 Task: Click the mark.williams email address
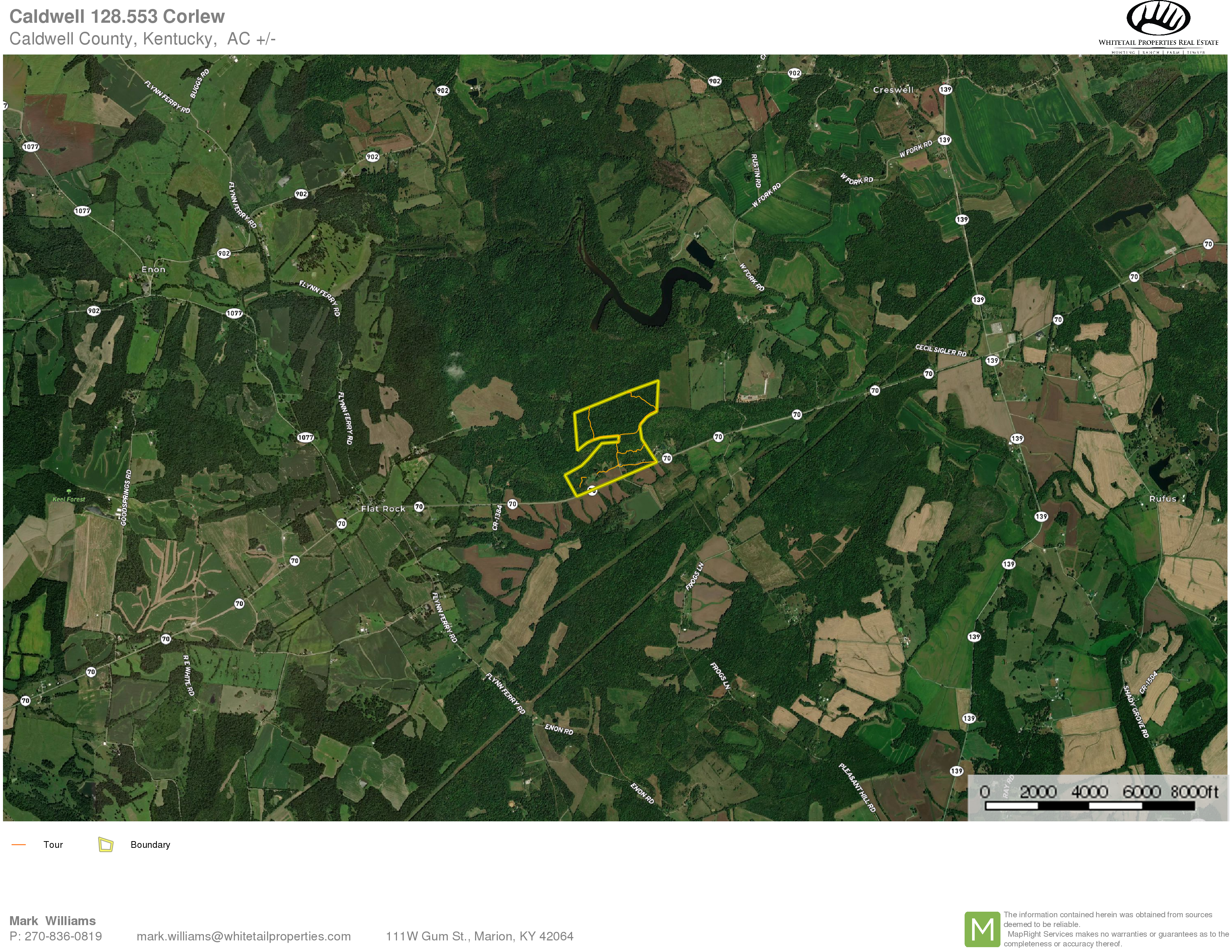click(243, 936)
